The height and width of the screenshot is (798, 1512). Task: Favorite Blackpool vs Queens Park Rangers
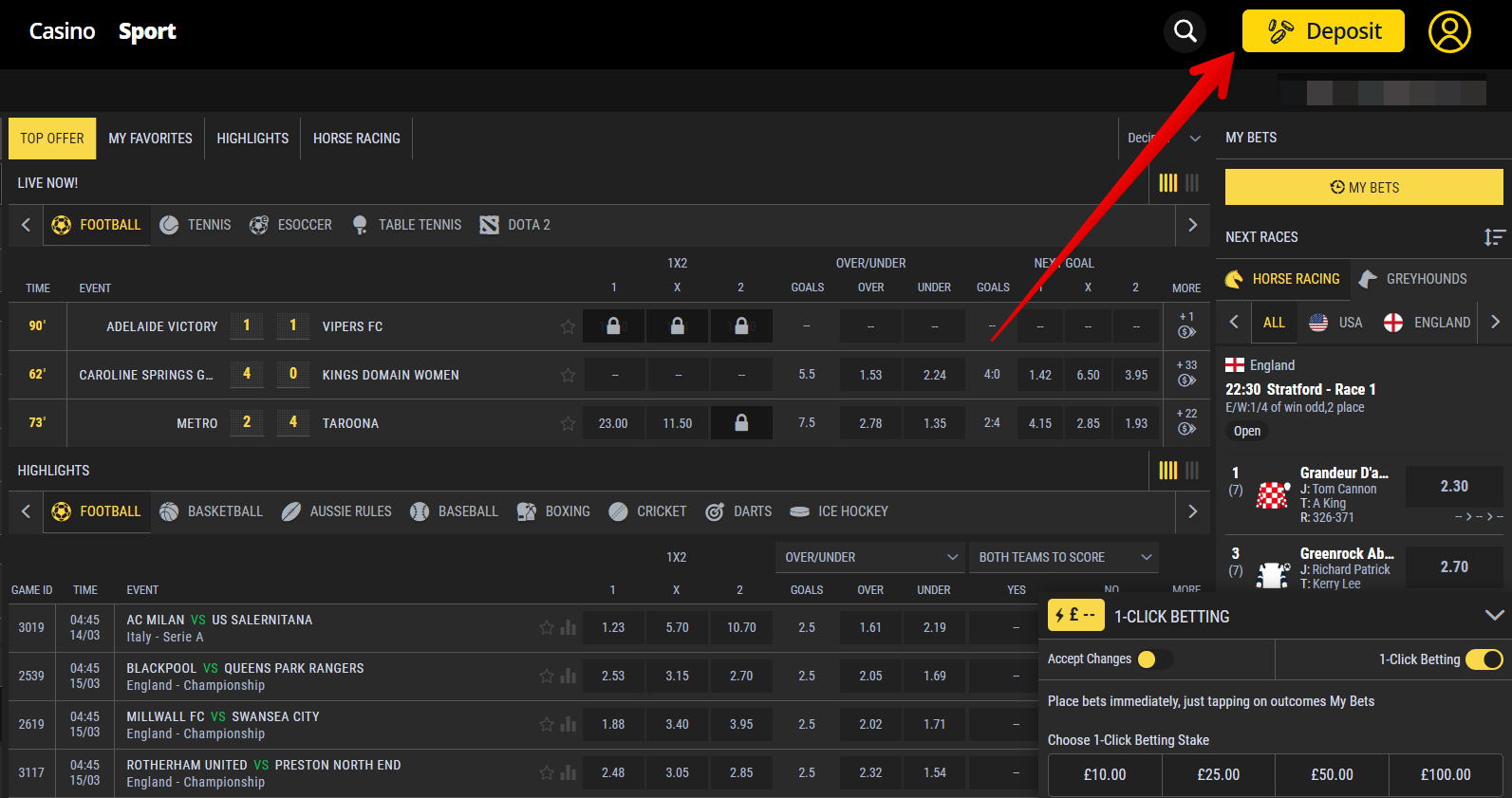tap(547, 676)
